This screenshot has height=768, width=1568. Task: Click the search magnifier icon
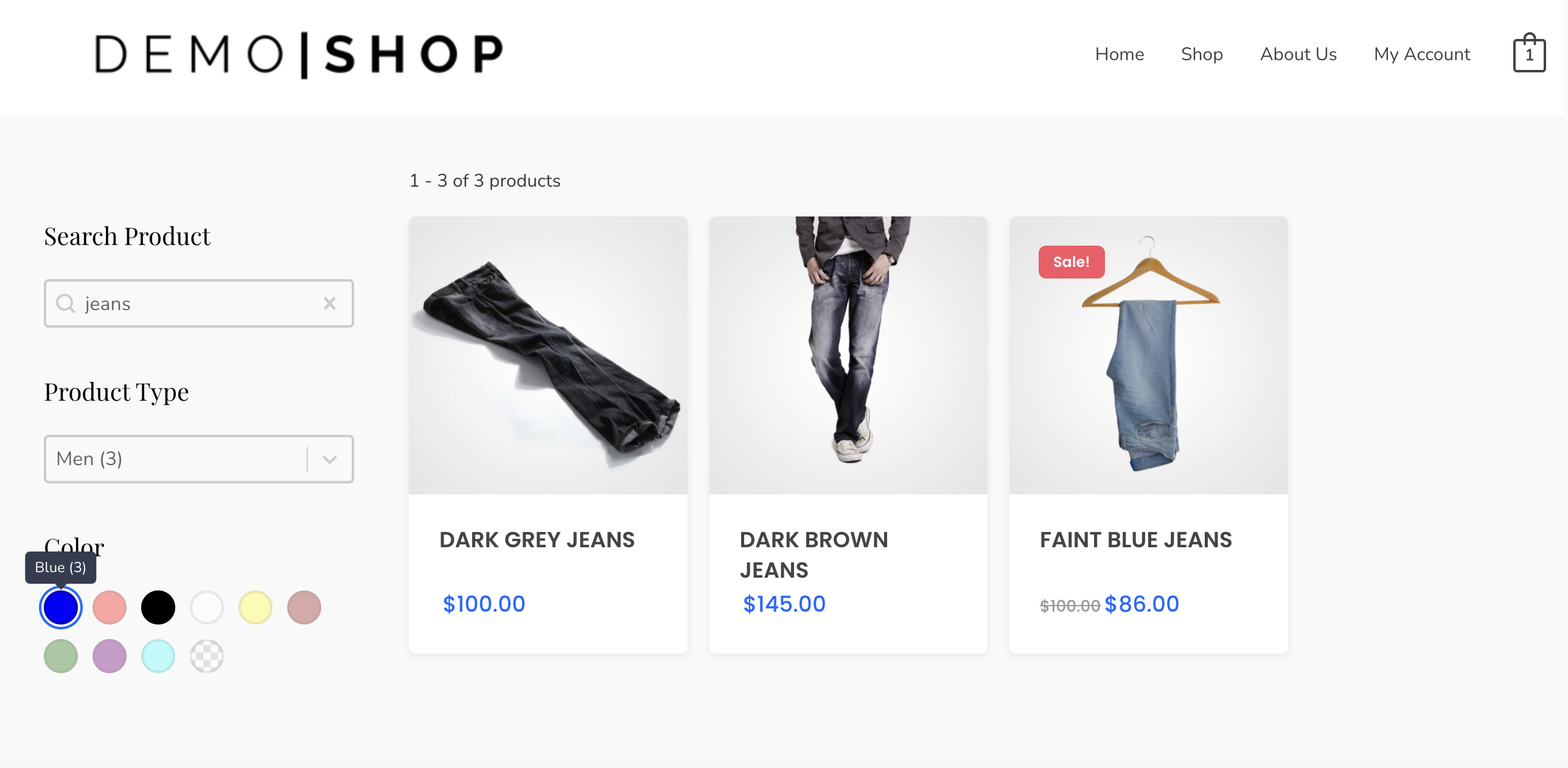pos(66,303)
